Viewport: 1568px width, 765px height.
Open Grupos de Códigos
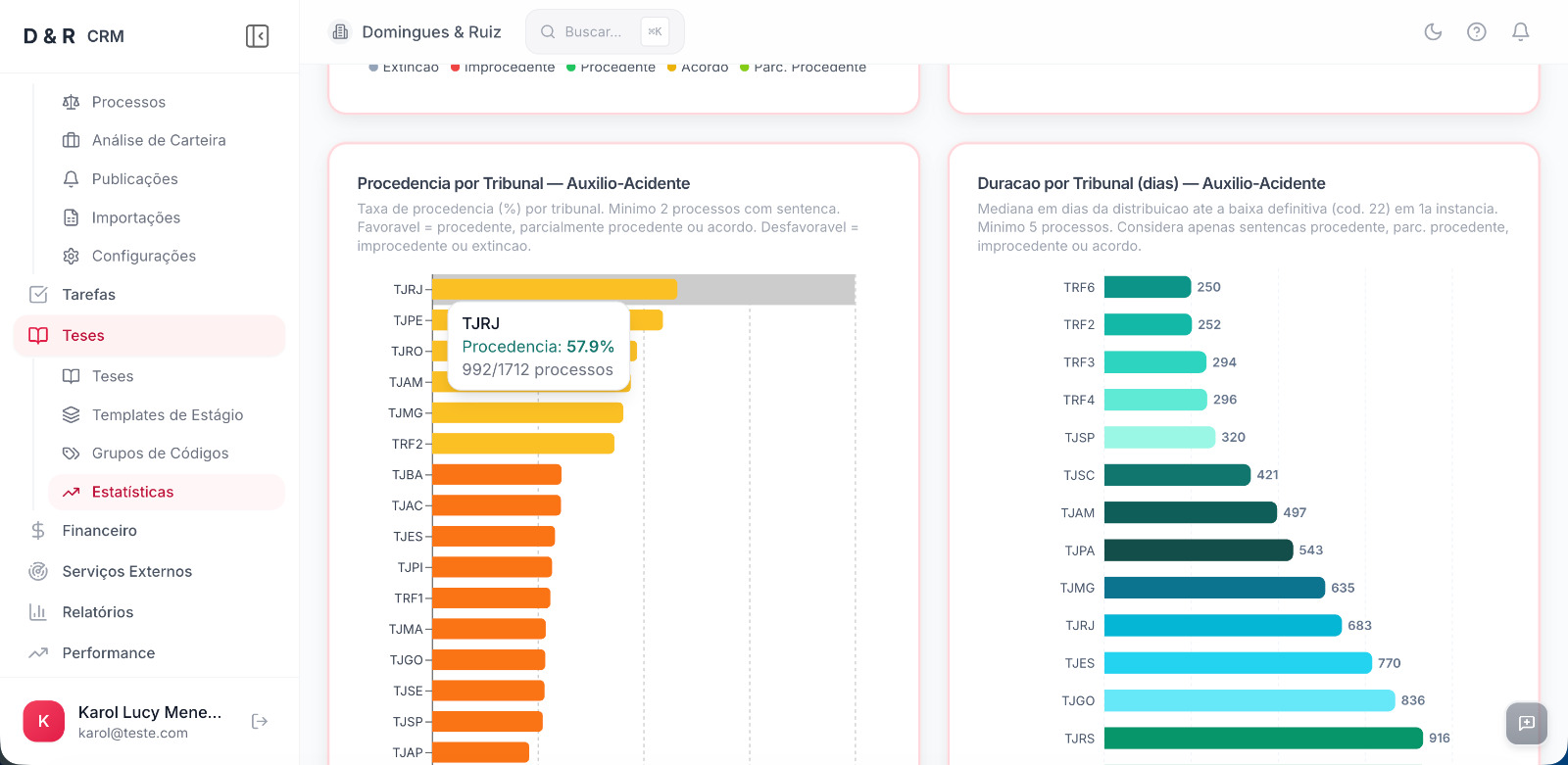coord(160,454)
